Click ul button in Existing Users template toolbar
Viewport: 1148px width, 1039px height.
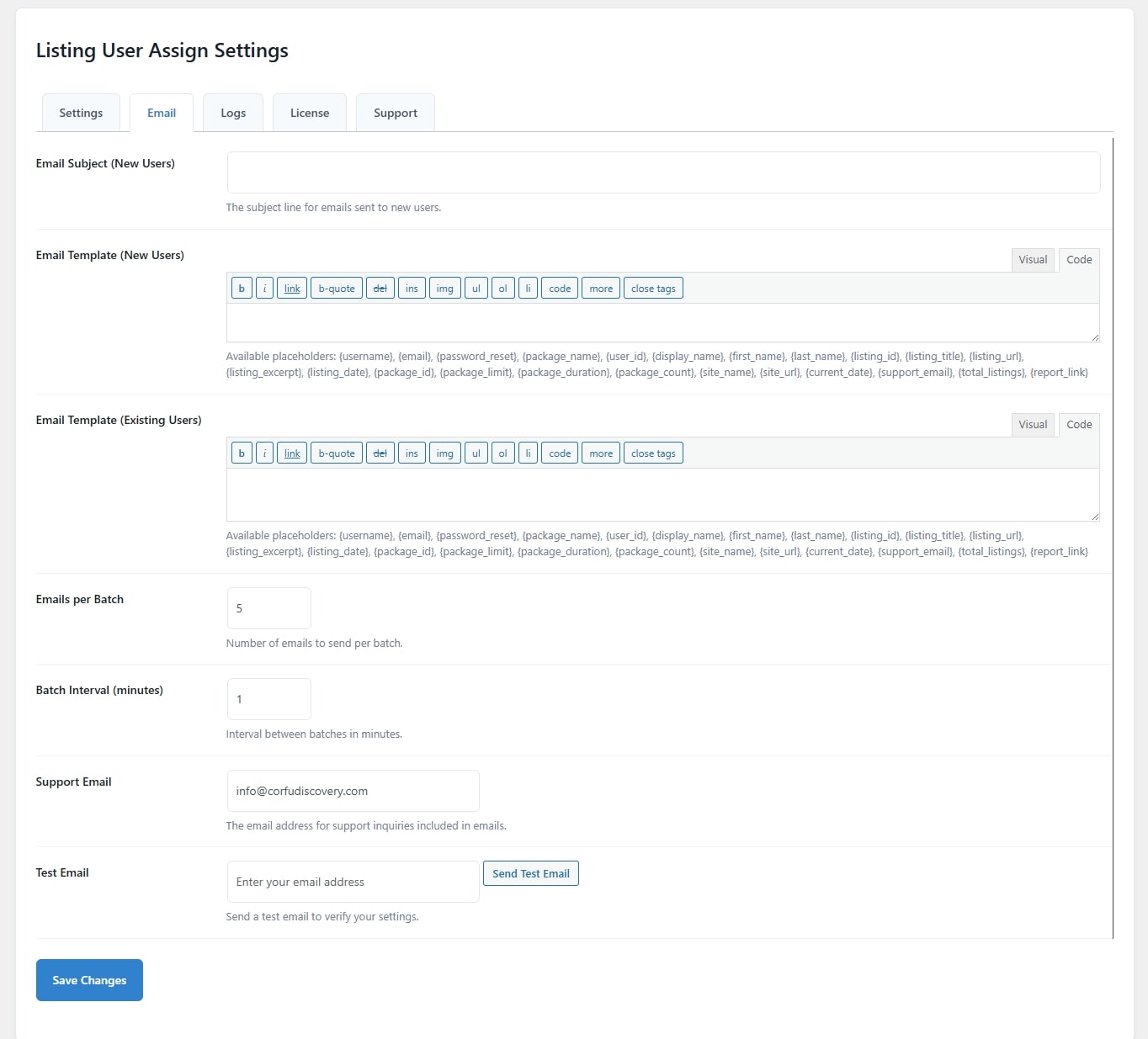pyautogui.click(x=476, y=453)
